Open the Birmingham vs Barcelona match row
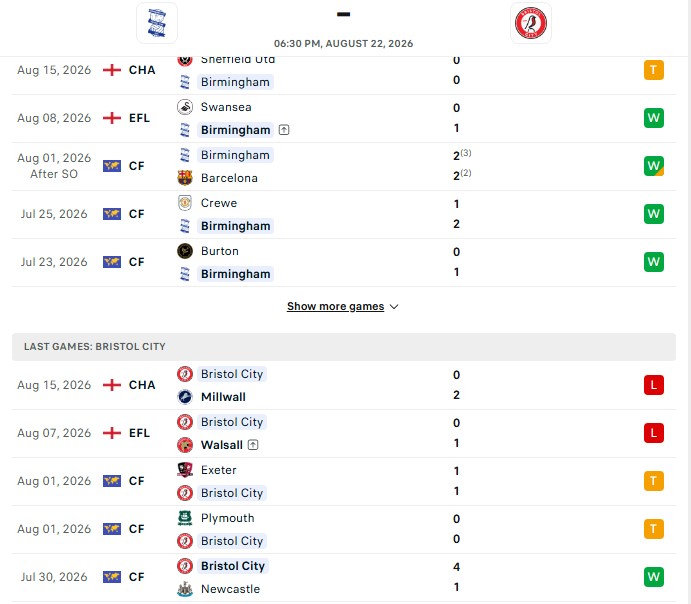The height and width of the screenshot is (604, 691). pyautogui.click(x=344, y=167)
